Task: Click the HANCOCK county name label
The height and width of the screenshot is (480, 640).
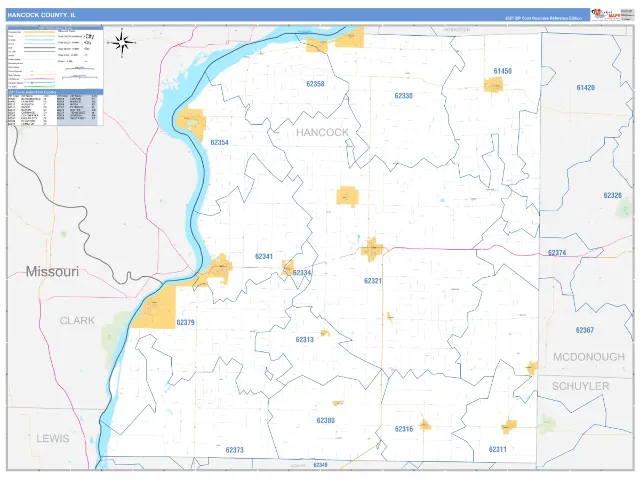Action: (322, 132)
